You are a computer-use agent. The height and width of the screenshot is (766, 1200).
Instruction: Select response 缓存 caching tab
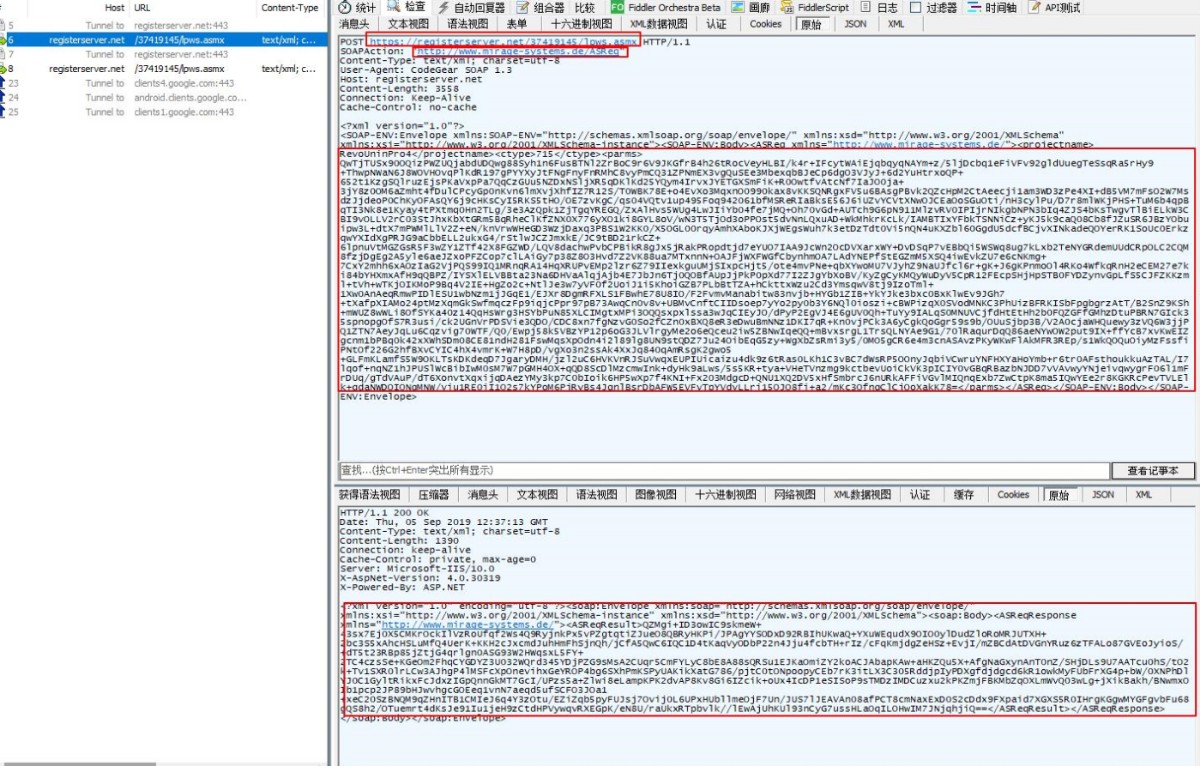click(964, 495)
